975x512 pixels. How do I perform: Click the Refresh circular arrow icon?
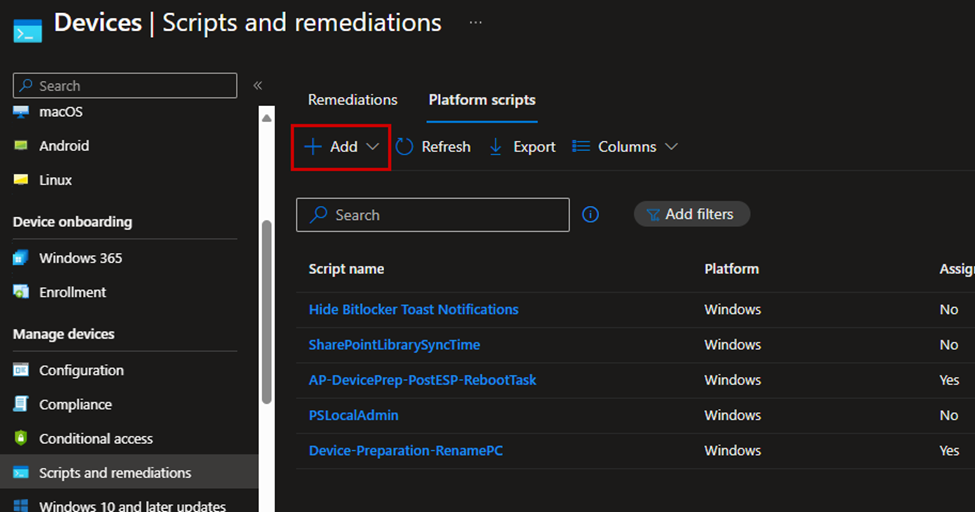click(405, 147)
